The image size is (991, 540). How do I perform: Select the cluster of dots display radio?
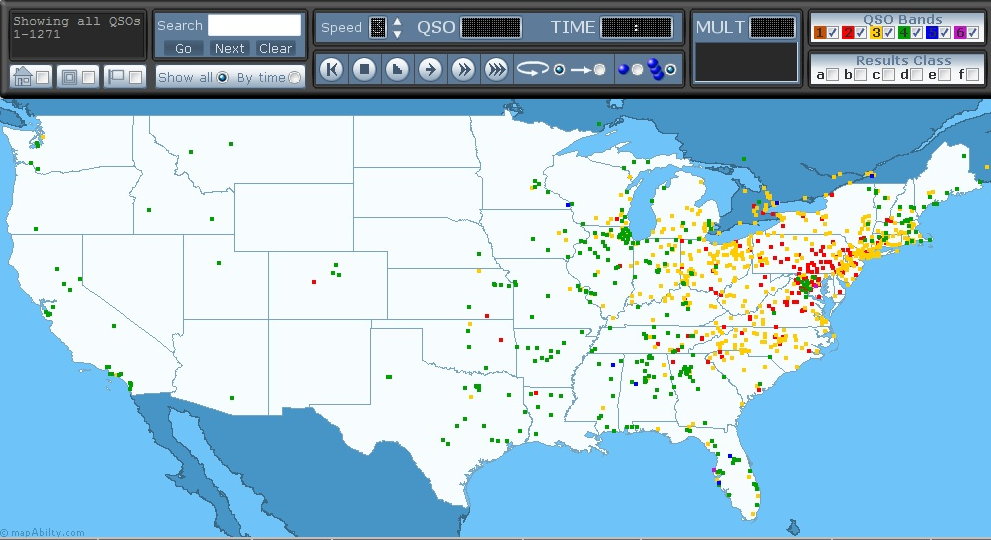coord(670,70)
